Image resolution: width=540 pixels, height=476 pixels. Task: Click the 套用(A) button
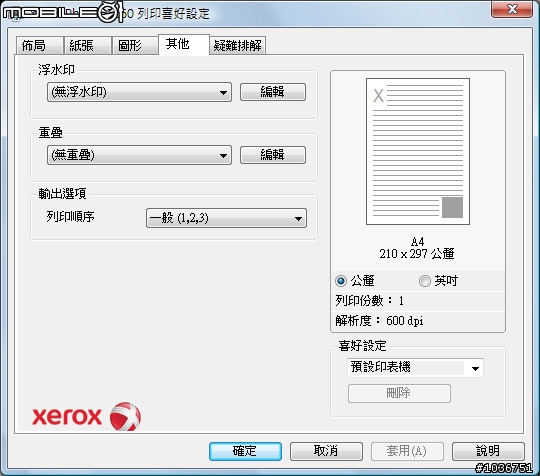click(407, 451)
